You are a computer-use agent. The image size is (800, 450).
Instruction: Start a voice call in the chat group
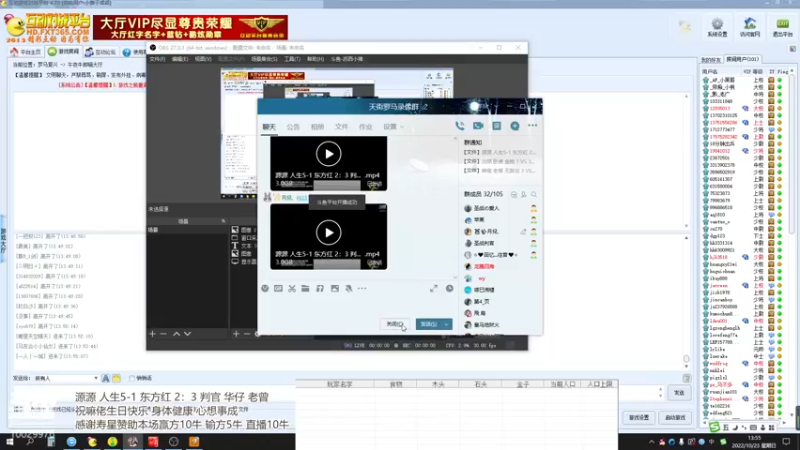click(460, 126)
